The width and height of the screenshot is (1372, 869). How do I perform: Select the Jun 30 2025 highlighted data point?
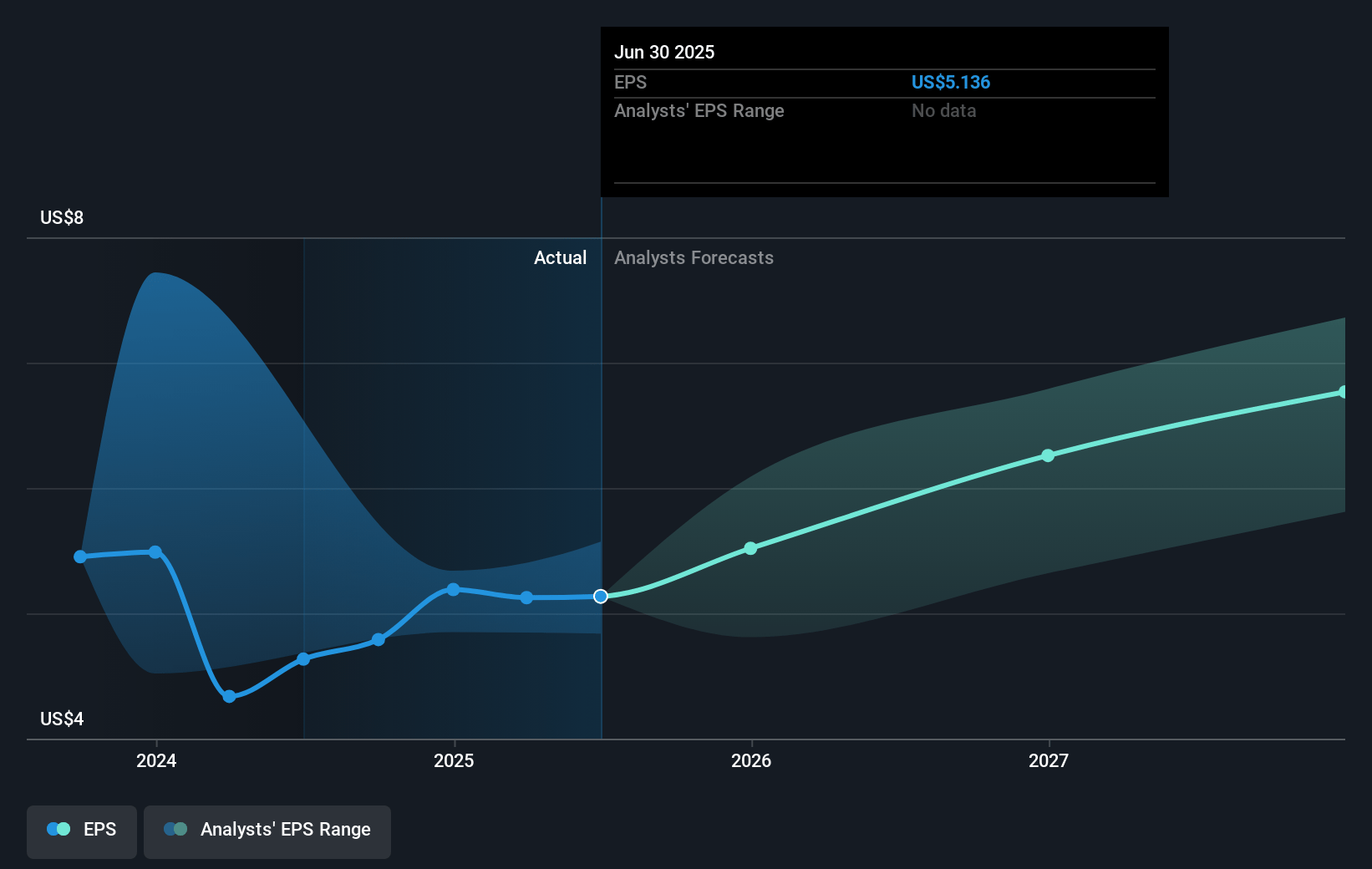click(x=601, y=597)
